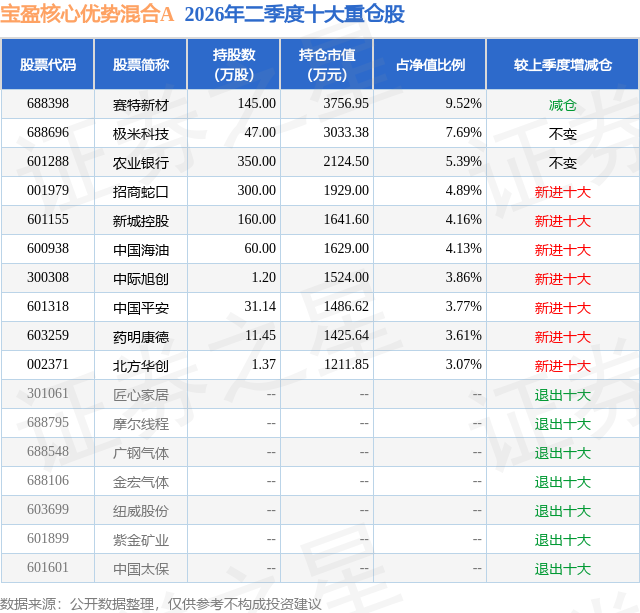Open the 紫金矿业 stock name
The height and width of the screenshot is (613, 640).
[x=141, y=540]
